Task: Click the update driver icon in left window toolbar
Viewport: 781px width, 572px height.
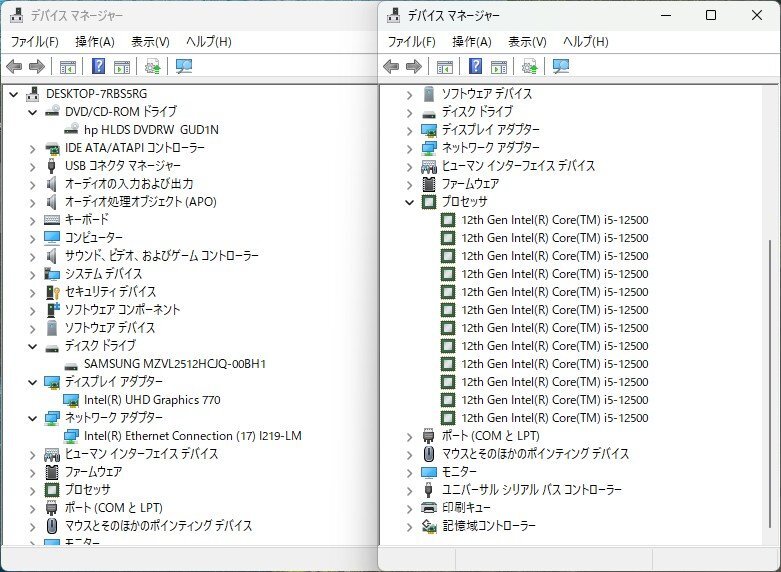Action: 152,67
